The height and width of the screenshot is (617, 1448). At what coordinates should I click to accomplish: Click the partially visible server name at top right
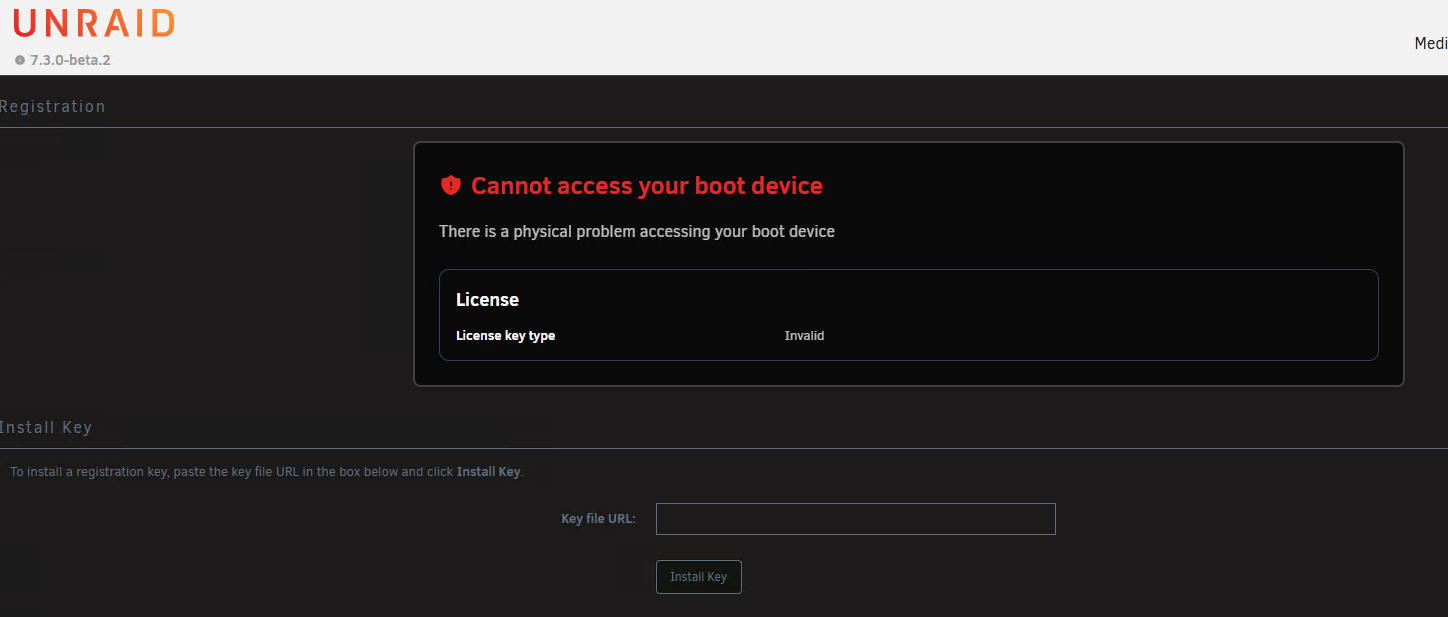tap(1431, 43)
